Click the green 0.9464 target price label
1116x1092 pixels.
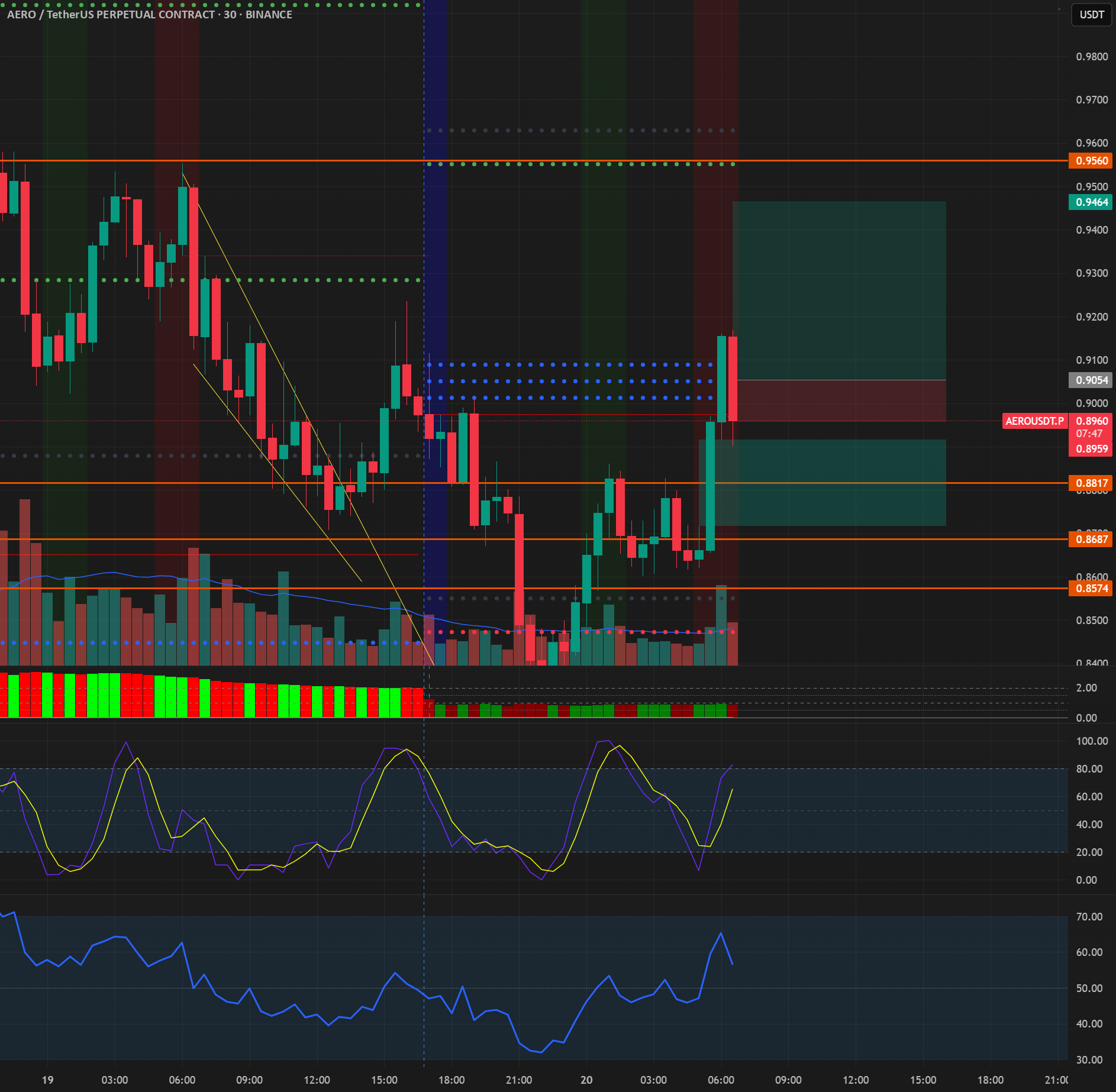pyautogui.click(x=1091, y=202)
